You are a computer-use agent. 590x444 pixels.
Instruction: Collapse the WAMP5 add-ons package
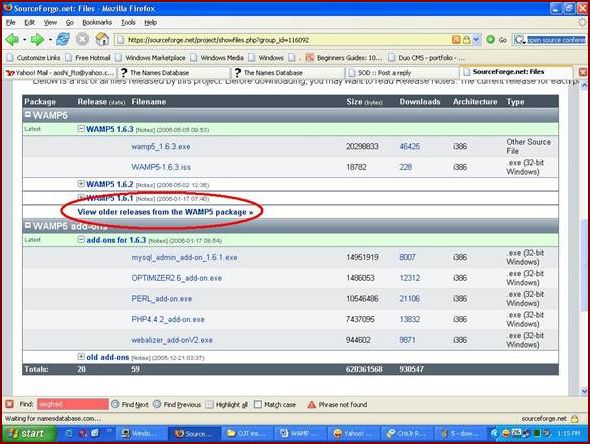[27, 225]
